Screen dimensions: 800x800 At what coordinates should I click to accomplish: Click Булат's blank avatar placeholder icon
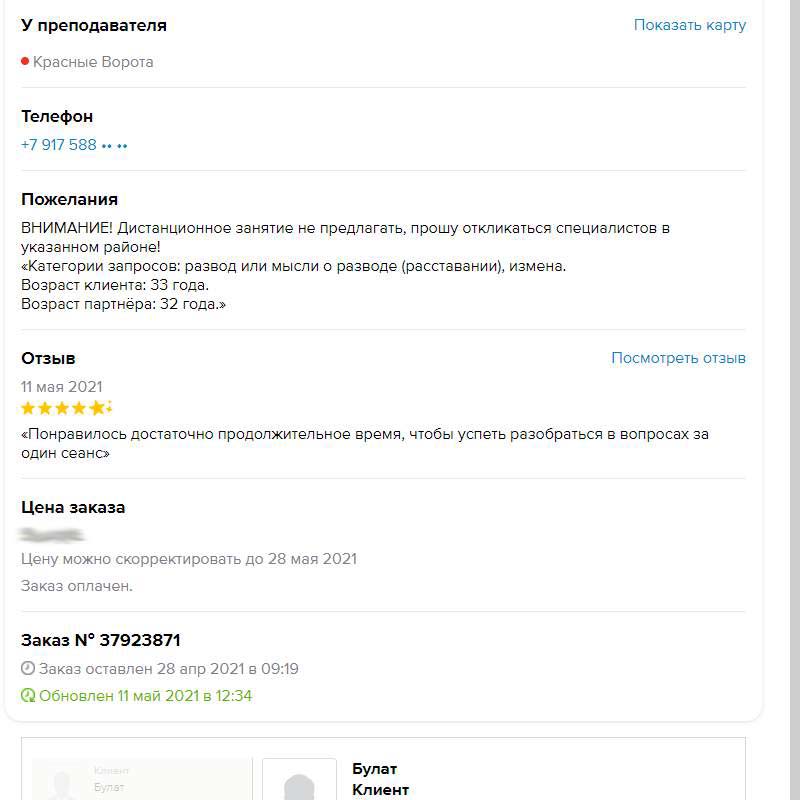(x=300, y=787)
